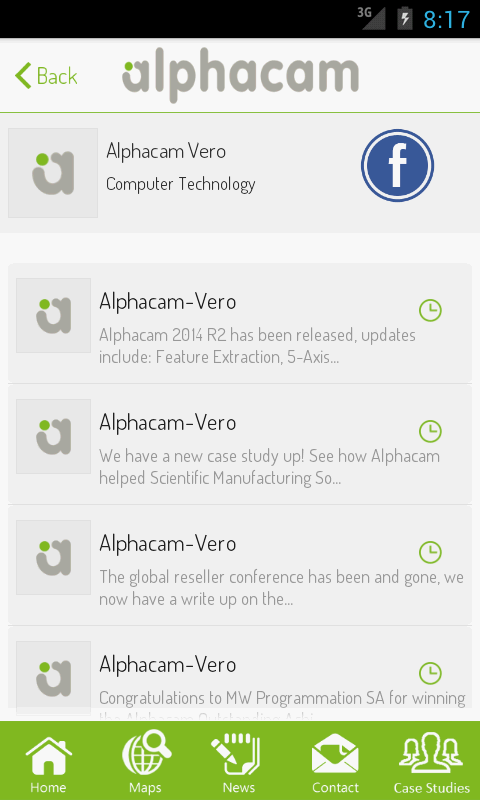Go back using the Back button
Viewport: 480px width, 800px height.
click(46, 76)
